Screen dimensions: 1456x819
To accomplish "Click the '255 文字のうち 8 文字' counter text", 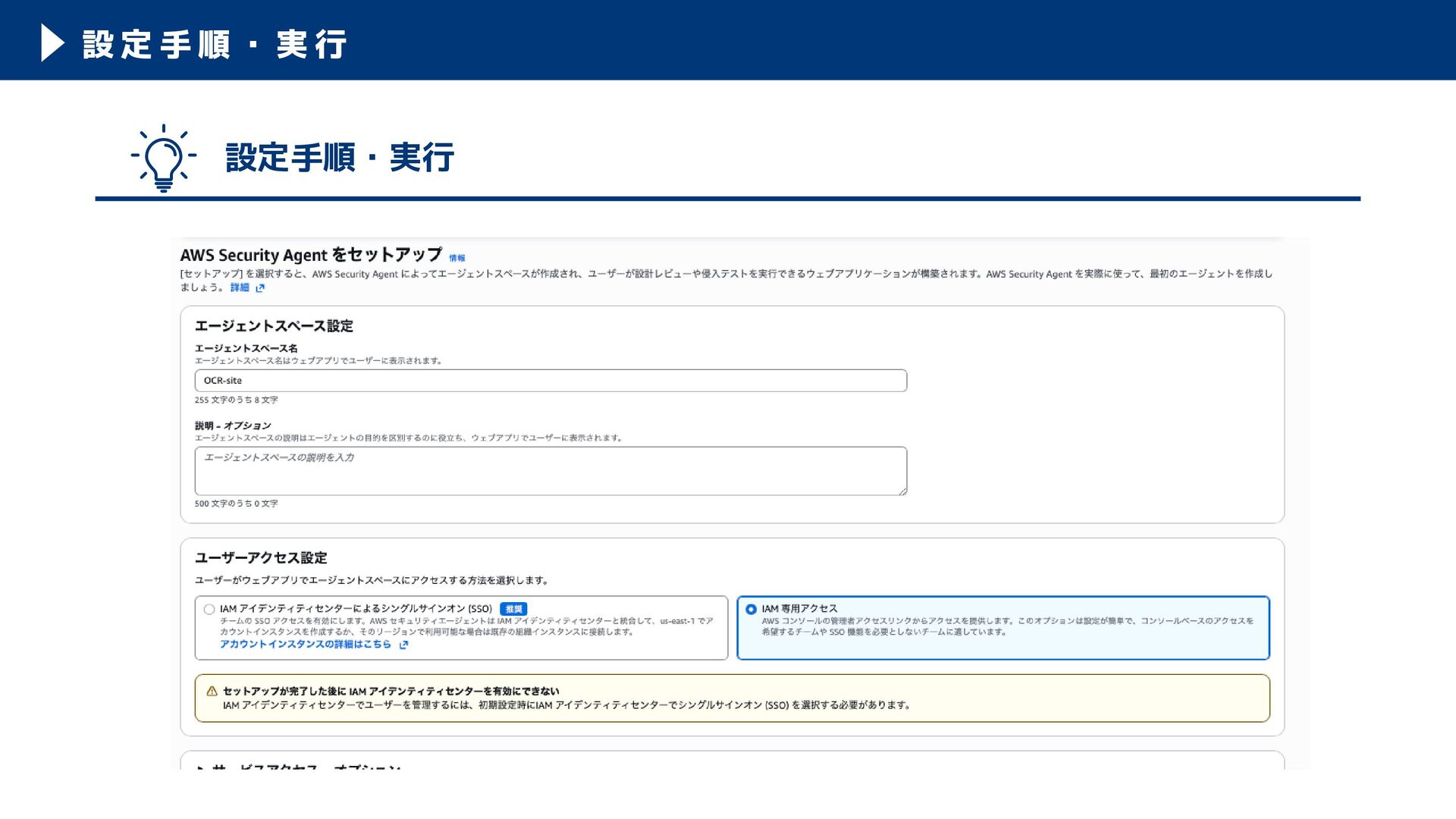I will [x=236, y=400].
